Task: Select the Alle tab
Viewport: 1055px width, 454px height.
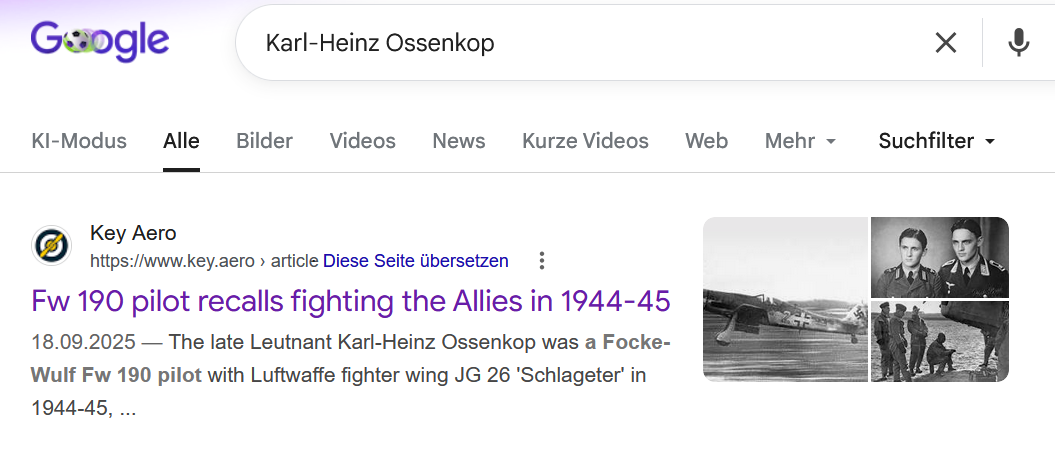Action: point(181,141)
